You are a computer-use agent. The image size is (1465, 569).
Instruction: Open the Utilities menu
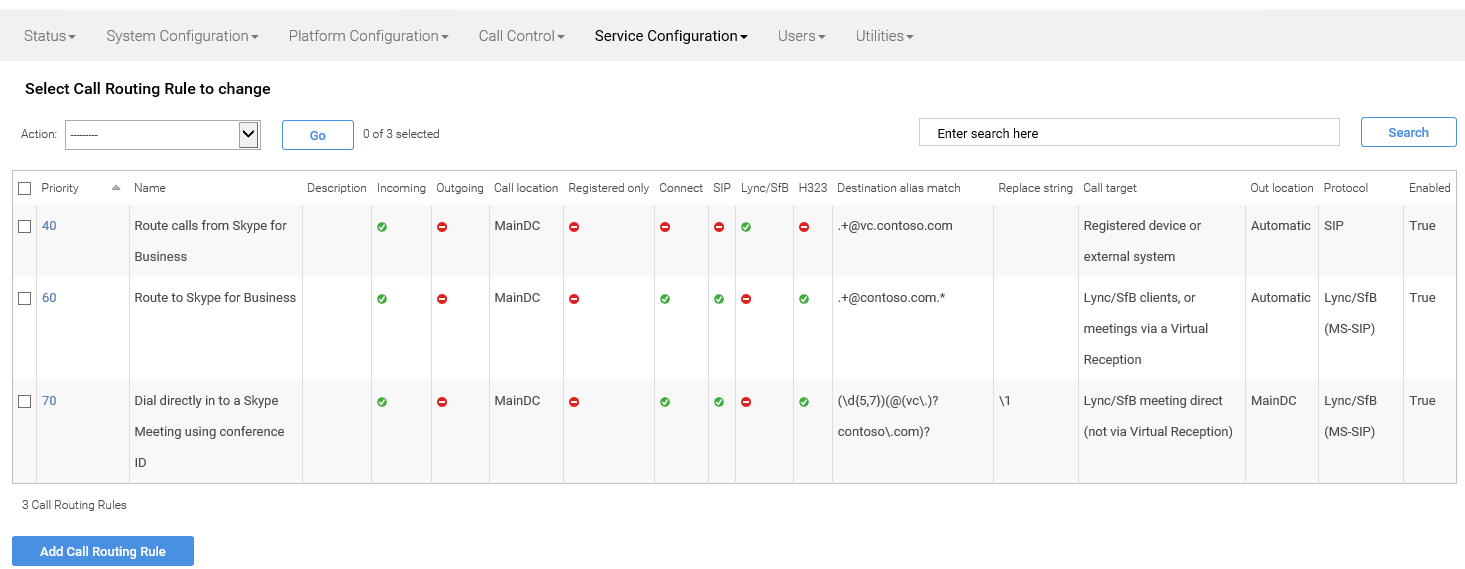tap(884, 36)
